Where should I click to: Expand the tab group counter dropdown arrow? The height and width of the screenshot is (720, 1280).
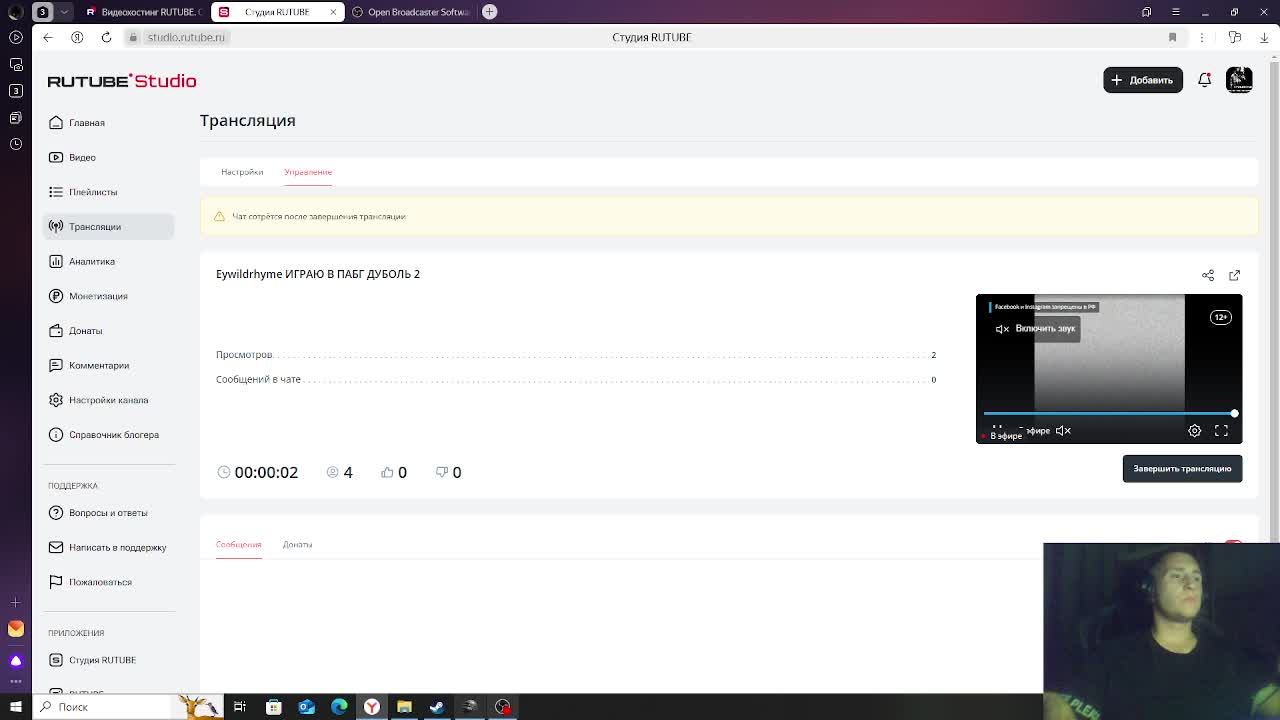[x=64, y=12]
